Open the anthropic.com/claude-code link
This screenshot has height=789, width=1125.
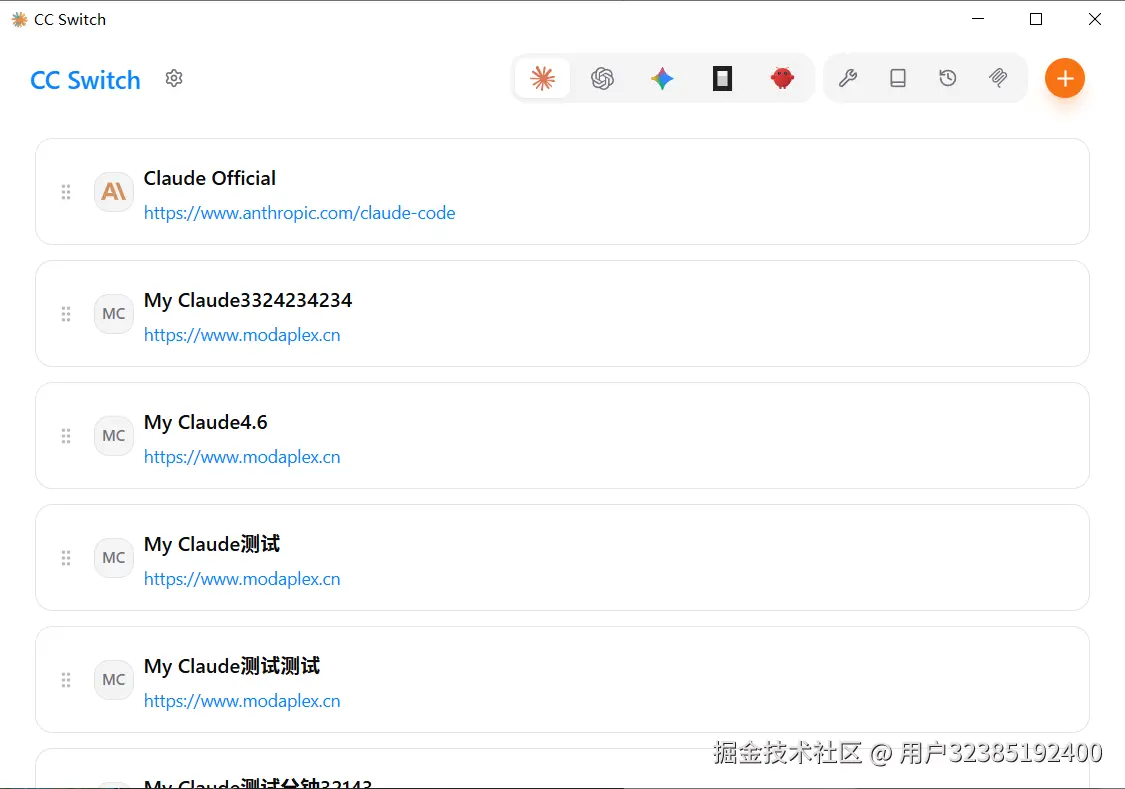tap(299, 213)
